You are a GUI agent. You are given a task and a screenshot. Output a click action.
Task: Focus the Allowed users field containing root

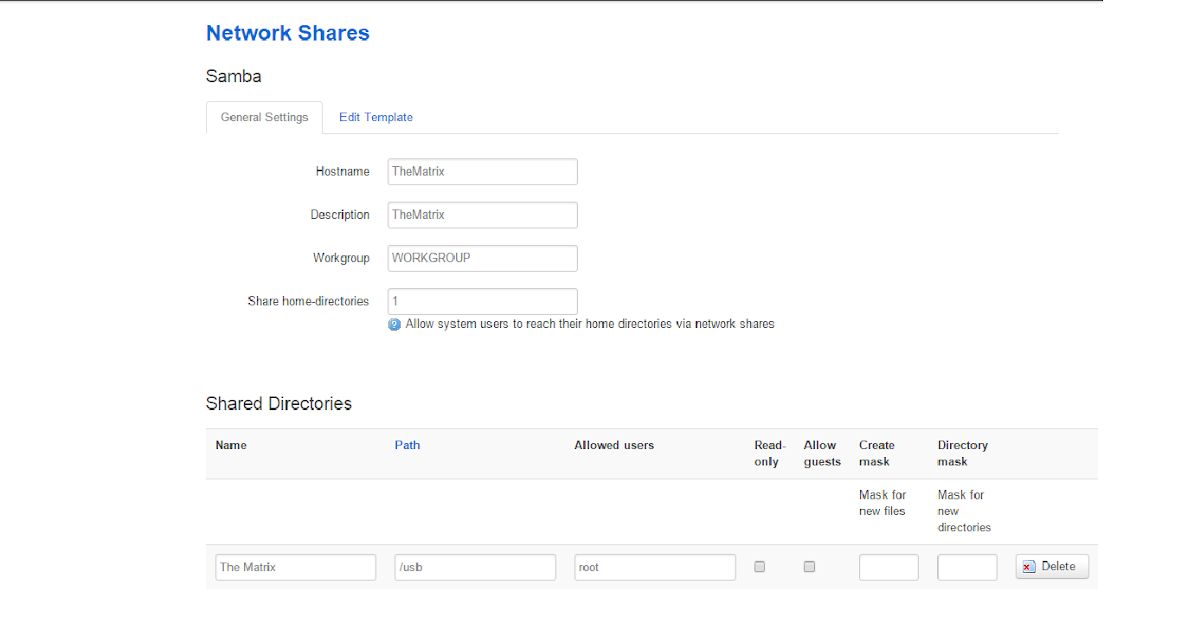click(x=655, y=567)
